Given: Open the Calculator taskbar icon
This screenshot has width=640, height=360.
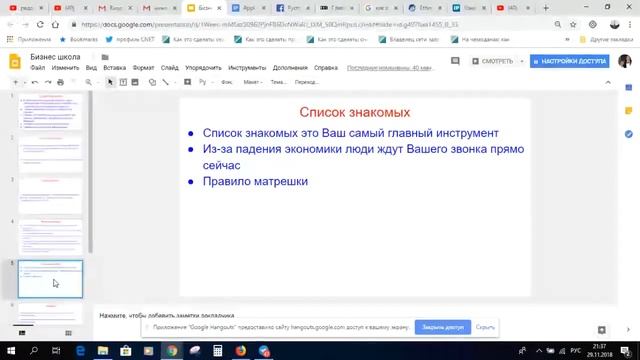Looking at the screenshot, I should pyautogui.click(x=218, y=351).
